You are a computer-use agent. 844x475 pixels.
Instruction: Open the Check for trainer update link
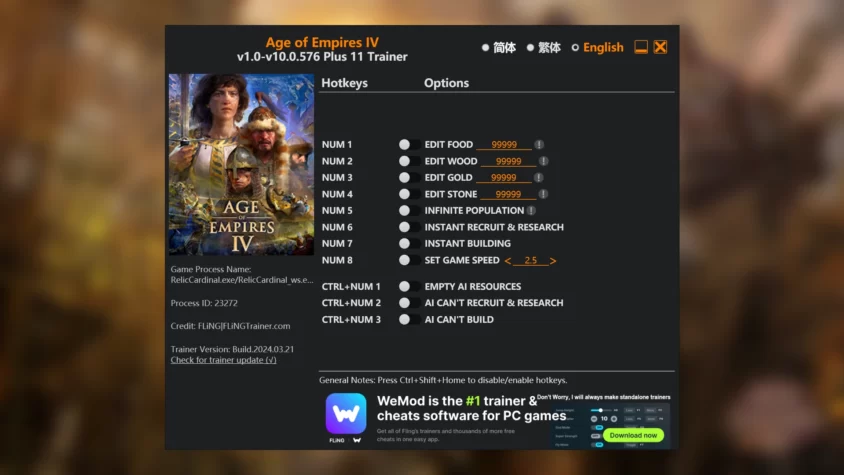223,360
